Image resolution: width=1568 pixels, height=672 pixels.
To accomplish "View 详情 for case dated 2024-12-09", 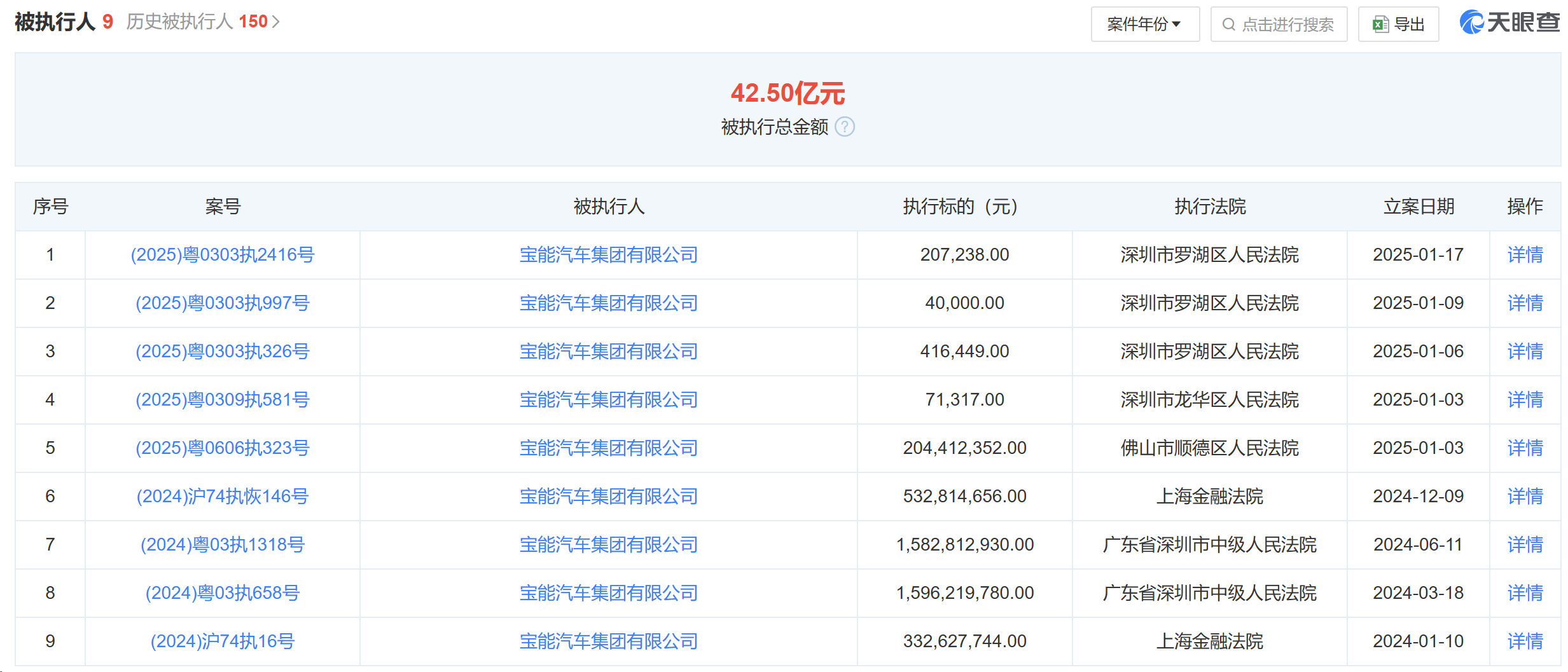I will [1525, 497].
